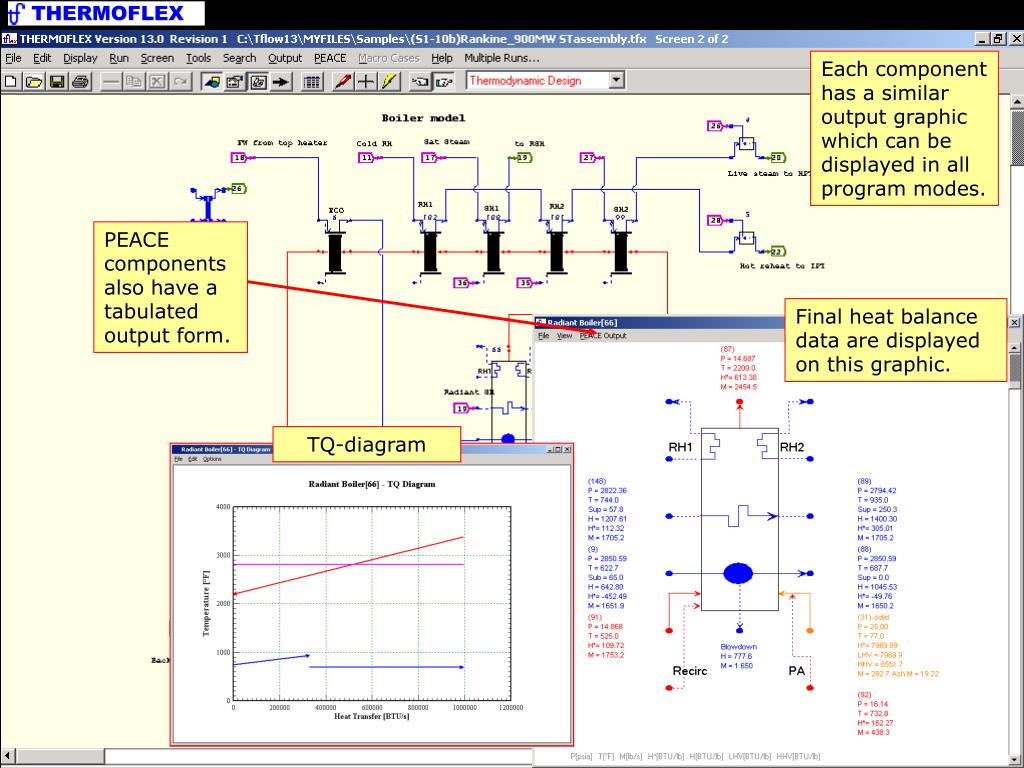Select stream node 17 Sat Steam

[x=430, y=158]
